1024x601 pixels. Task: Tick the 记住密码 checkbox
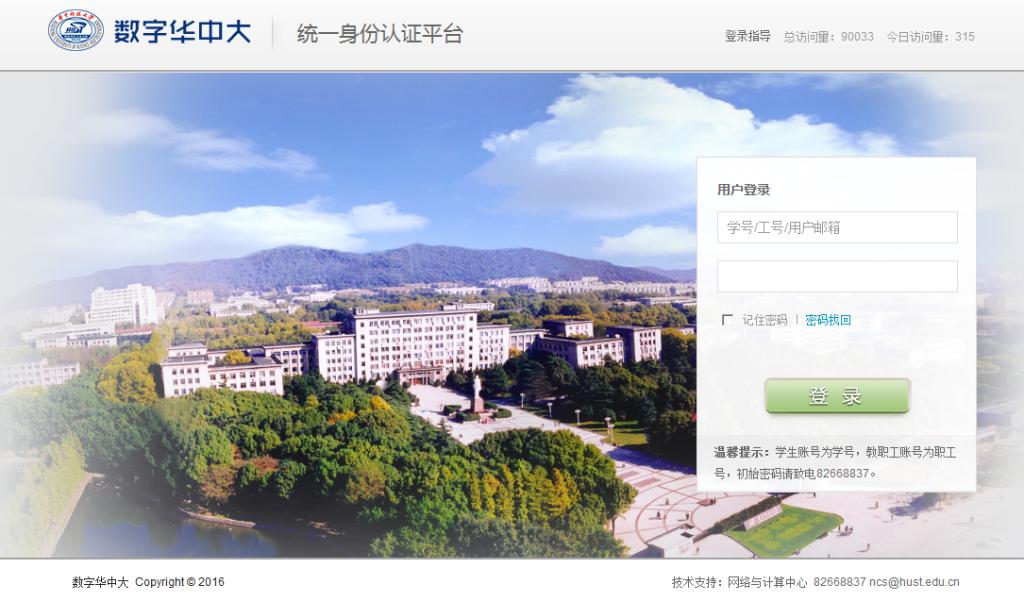pos(727,319)
